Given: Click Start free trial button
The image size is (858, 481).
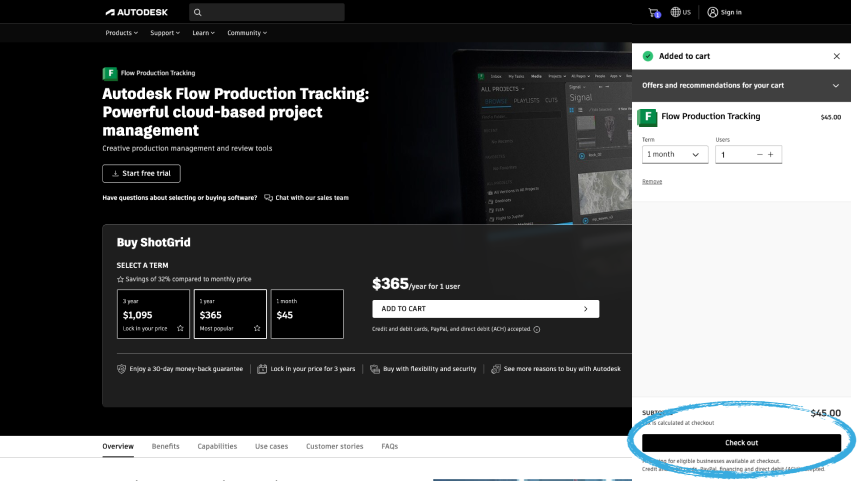Looking at the screenshot, I should pyautogui.click(x=141, y=173).
